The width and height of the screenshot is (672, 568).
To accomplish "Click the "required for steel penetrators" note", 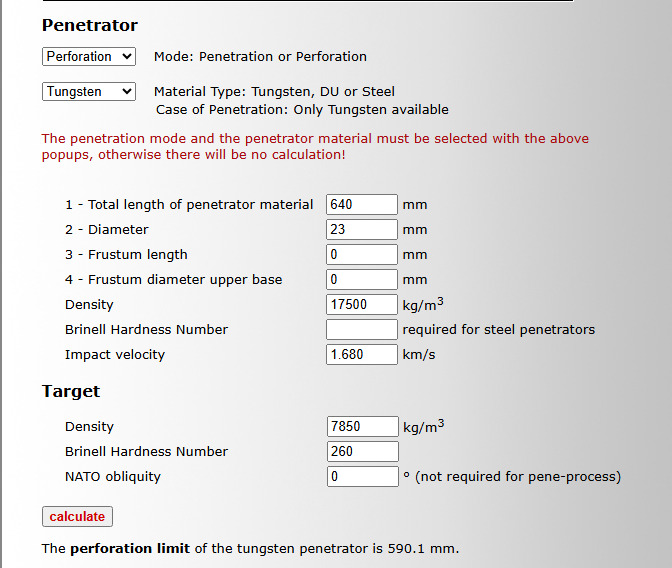I will coord(498,330).
